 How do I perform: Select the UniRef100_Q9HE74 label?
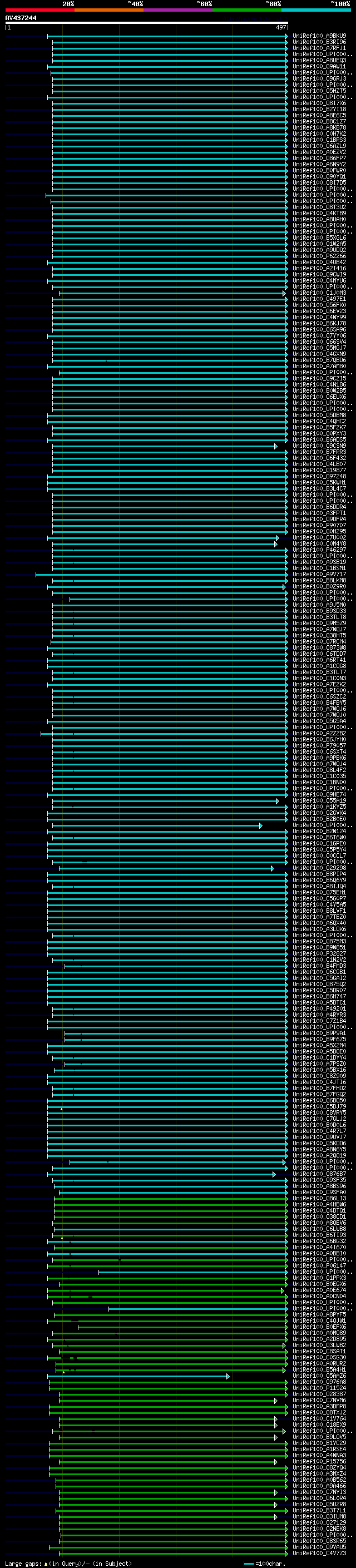[319, 794]
